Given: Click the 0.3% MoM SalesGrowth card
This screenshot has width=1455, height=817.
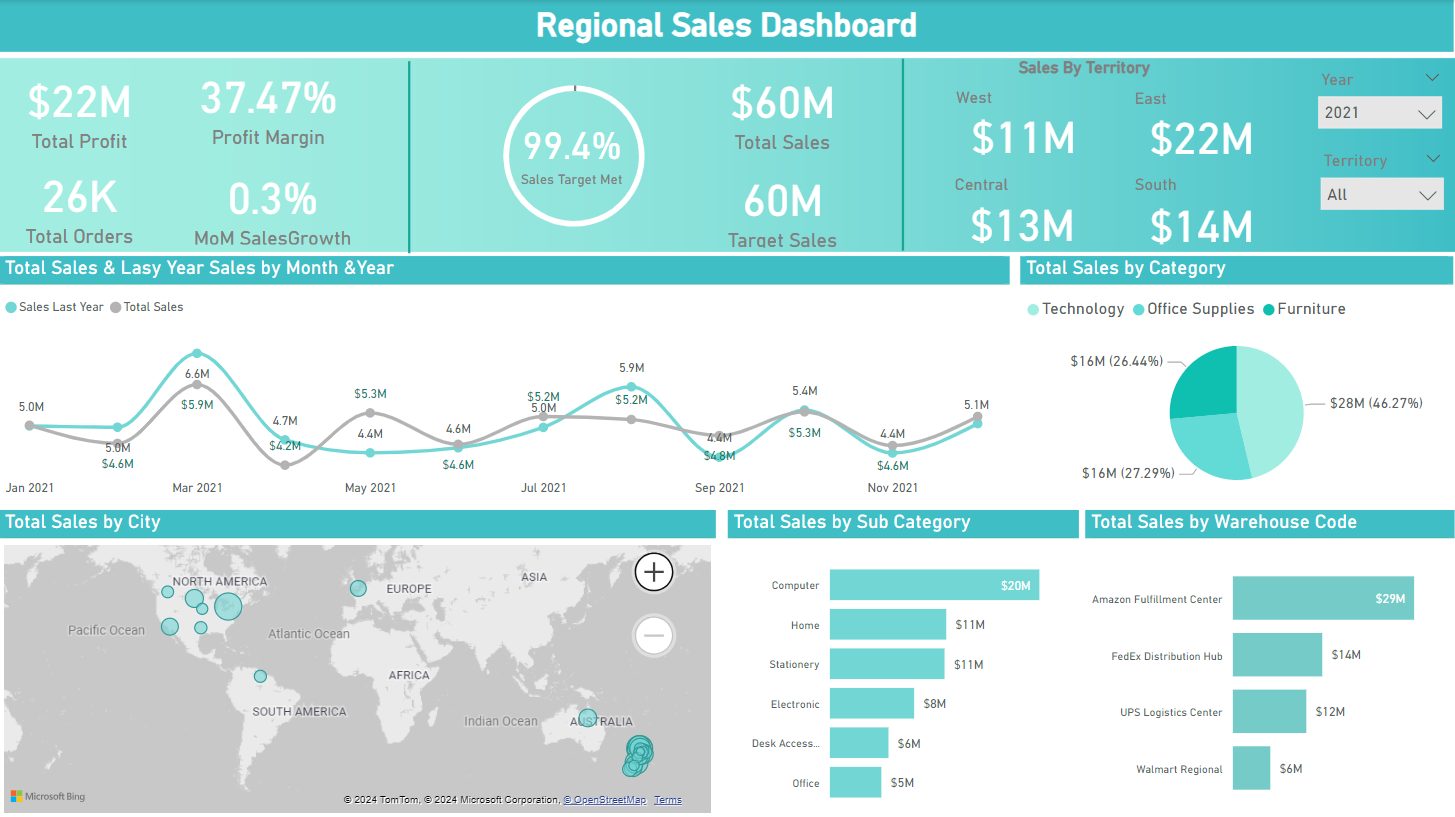Looking at the screenshot, I should 272,212.
